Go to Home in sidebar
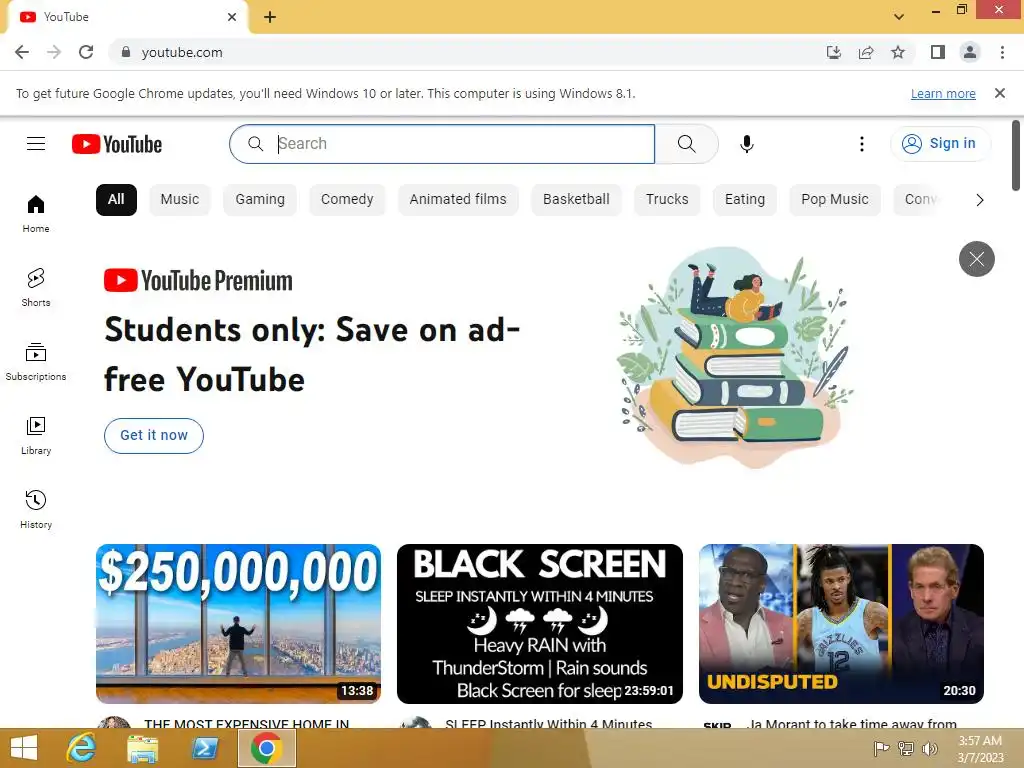Viewport: 1024px width, 768px height. [36, 214]
